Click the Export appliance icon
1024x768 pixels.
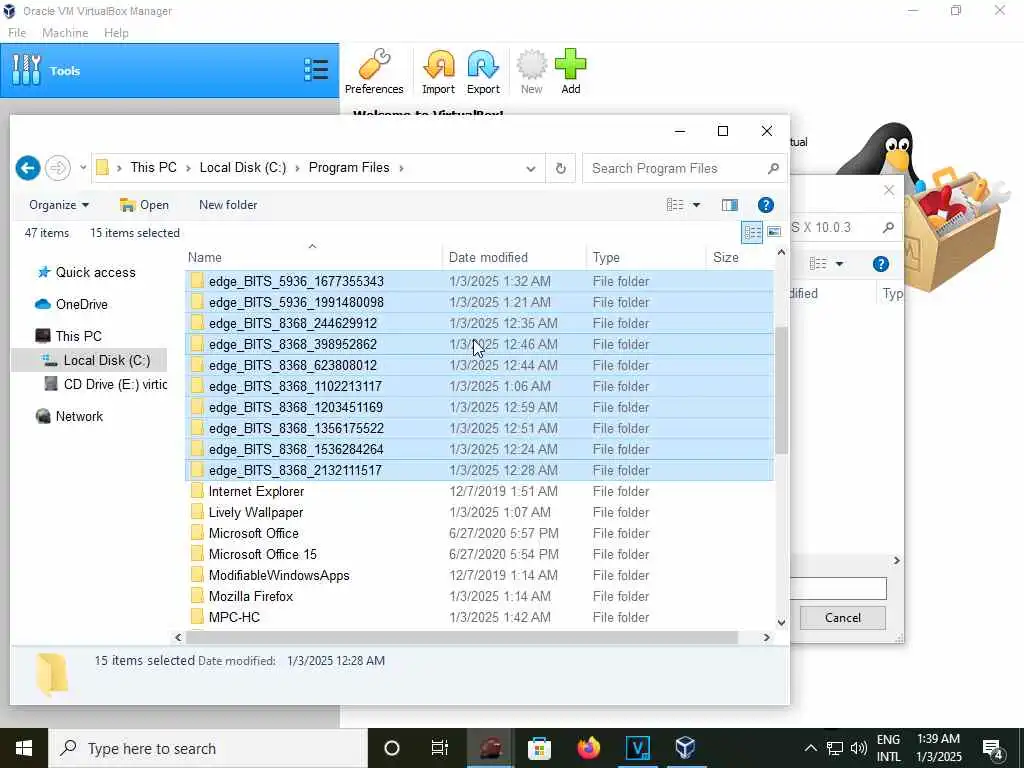click(x=483, y=72)
